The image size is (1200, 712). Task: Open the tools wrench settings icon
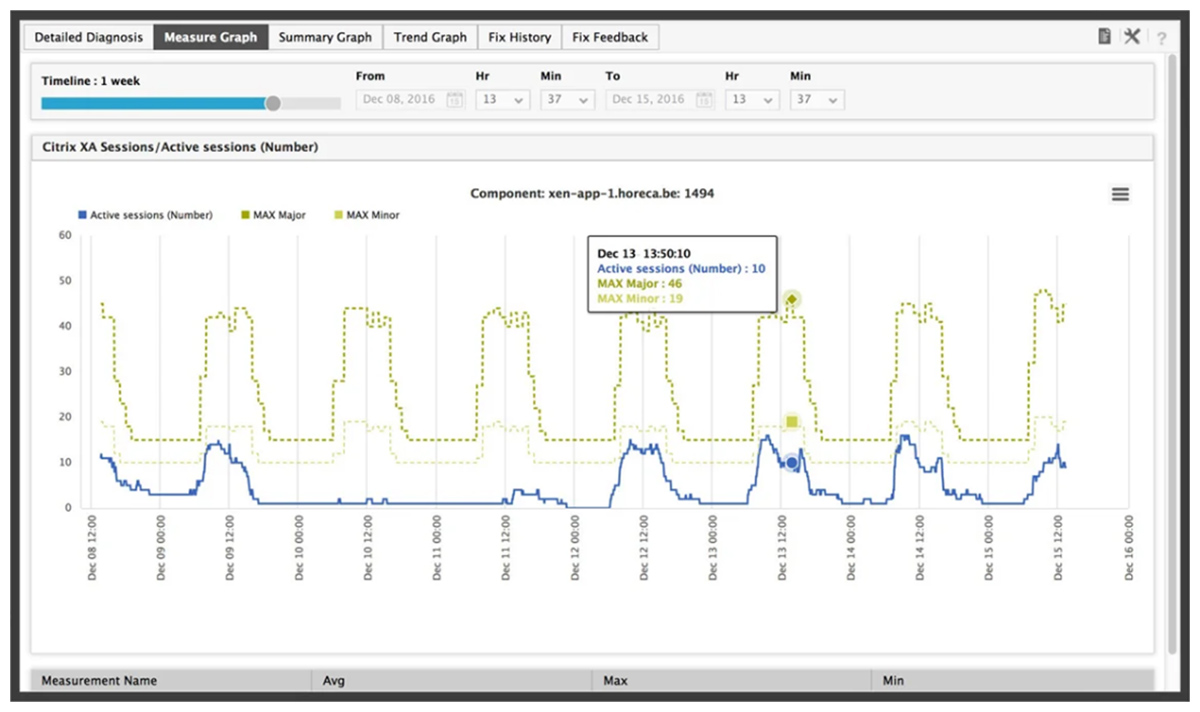pyautogui.click(x=1132, y=37)
